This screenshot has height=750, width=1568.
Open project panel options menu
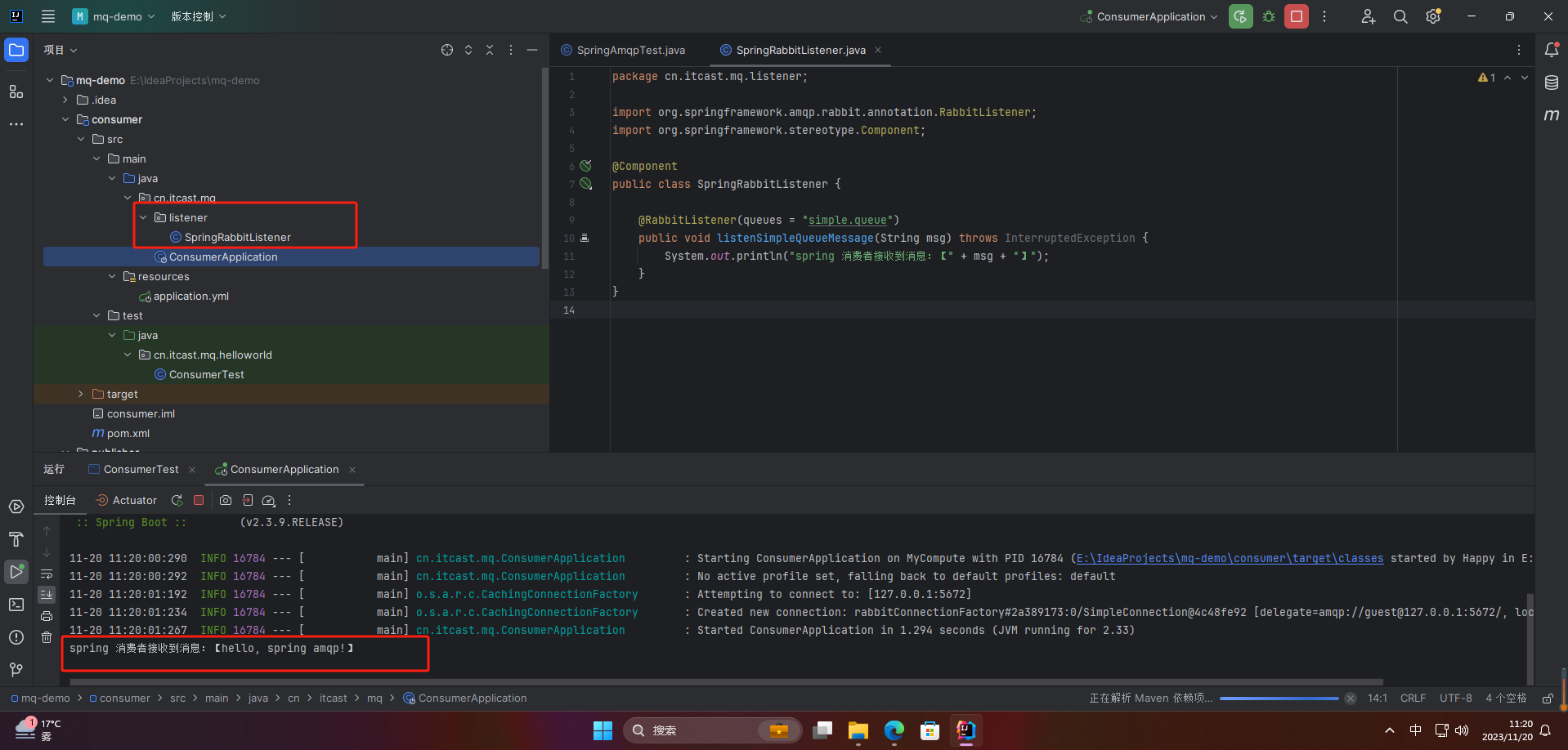click(511, 50)
